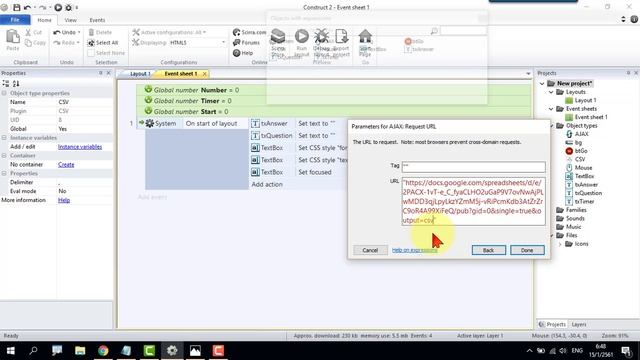Viewport: 640px width, 360px height.
Task: Switch to the Home ribbon tab
Action: [x=44, y=20]
